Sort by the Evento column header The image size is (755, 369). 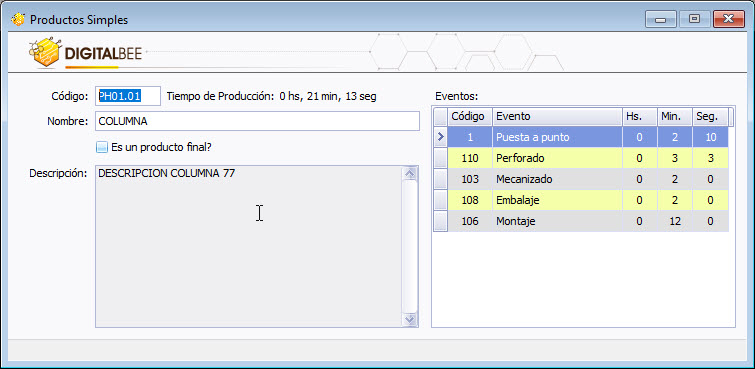pyautogui.click(x=557, y=117)
